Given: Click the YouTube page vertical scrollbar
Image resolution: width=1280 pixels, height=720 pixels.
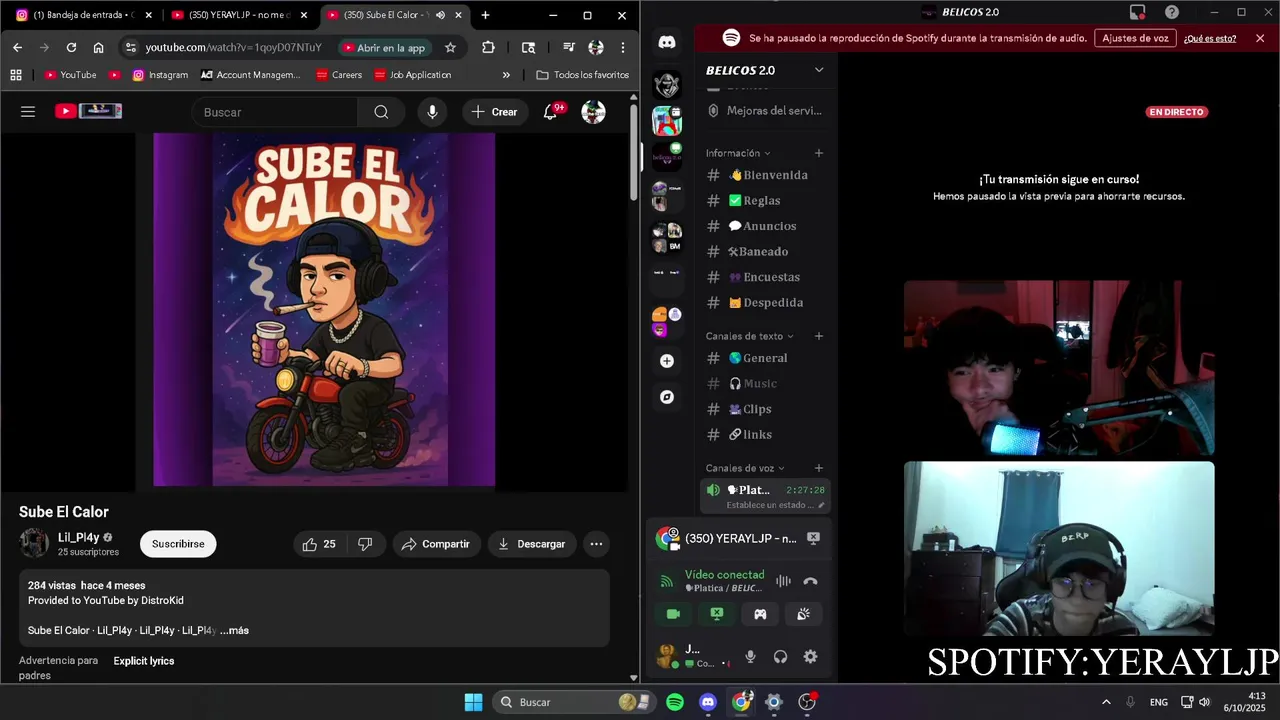Looking at the screenshot, I should 634,150.
